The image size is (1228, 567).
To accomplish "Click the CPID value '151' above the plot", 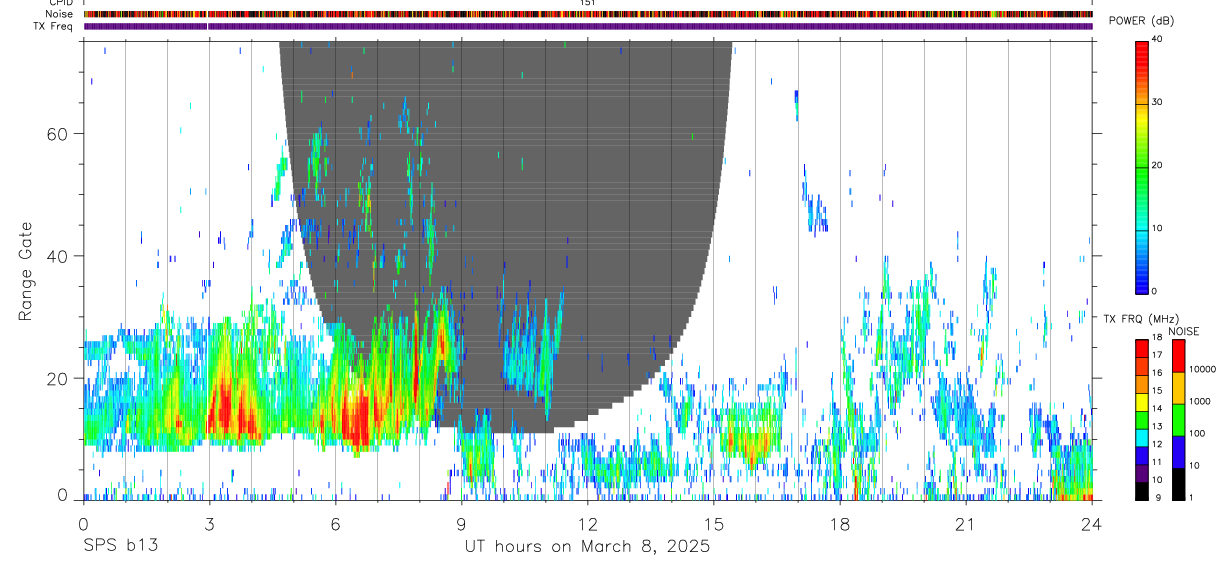I will pos(588,3).
